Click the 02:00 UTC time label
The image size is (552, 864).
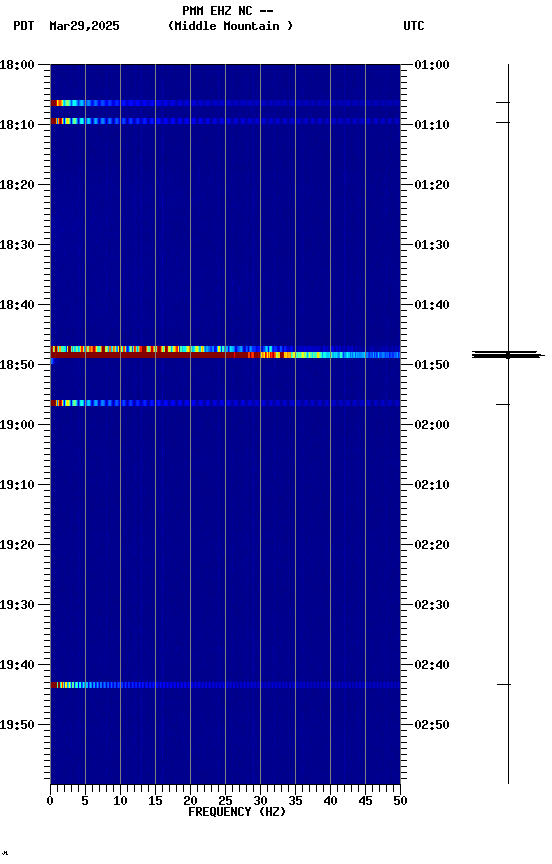pyautogui.click(x=432, y=425)
